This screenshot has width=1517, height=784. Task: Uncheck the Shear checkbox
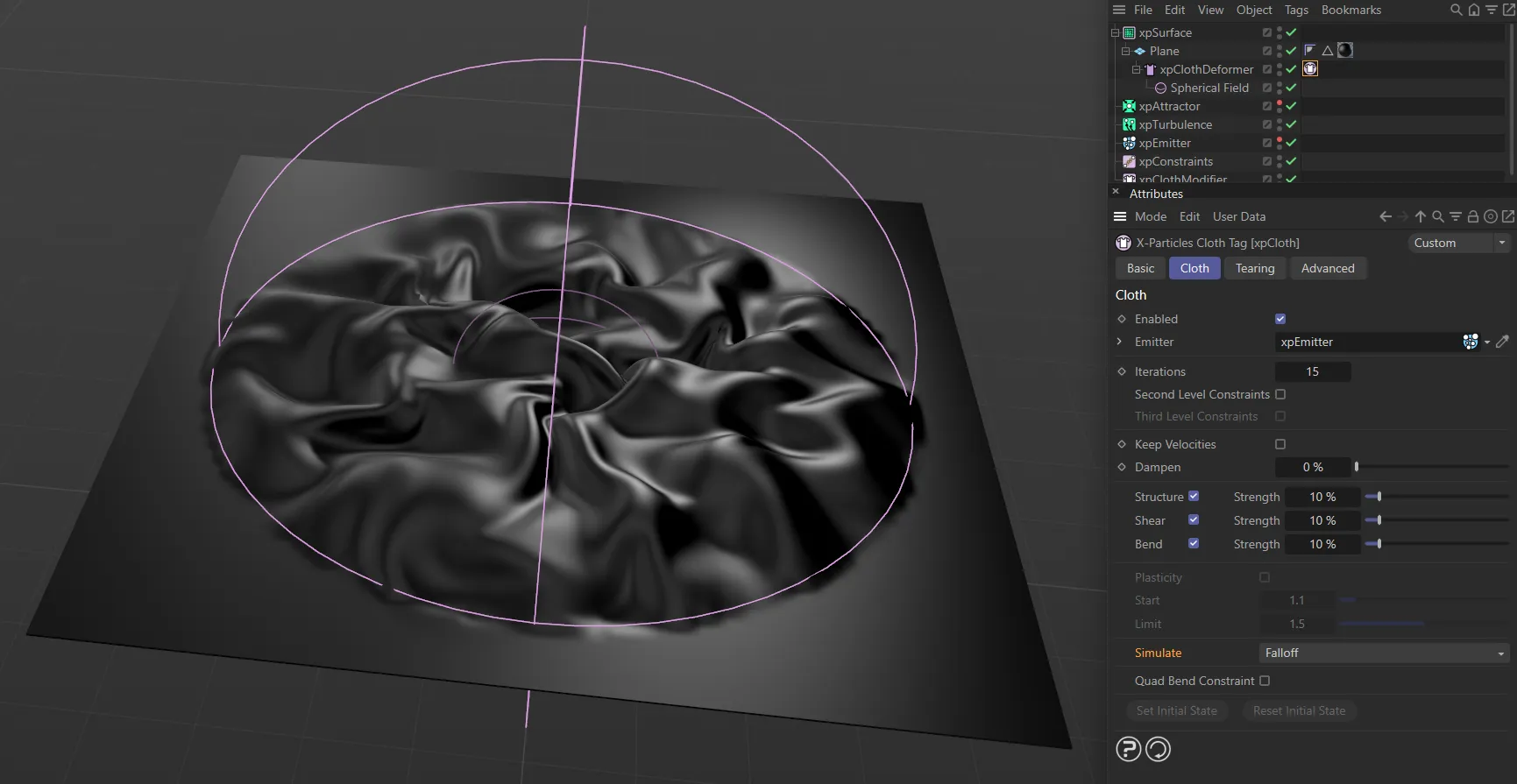(x=1194, y=519)
